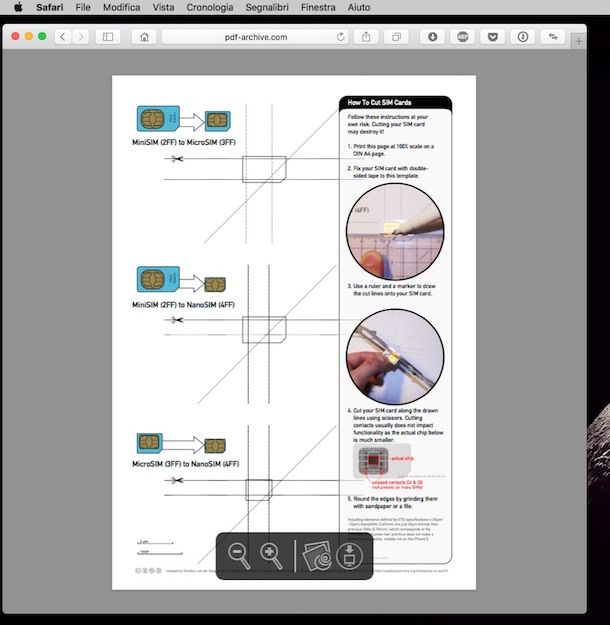Click the ruler-and-marker circular photo
The image size is (610, 625).
coord(395,232)
